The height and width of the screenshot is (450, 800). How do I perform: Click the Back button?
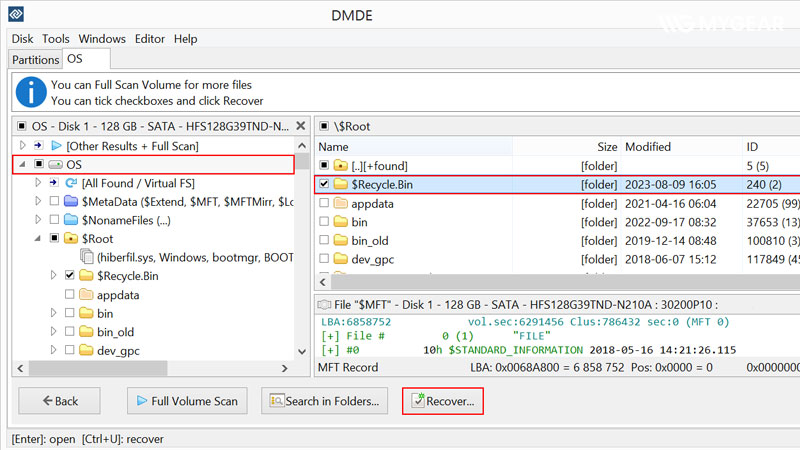tap(60, 401)
